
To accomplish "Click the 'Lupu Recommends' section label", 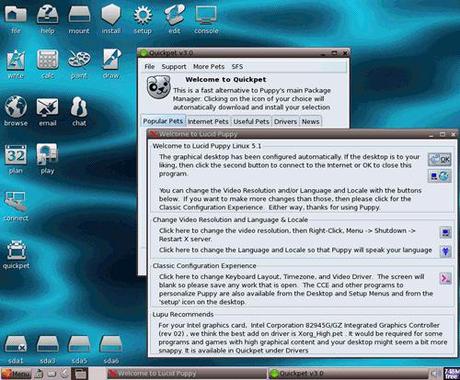I will point(183,314).
